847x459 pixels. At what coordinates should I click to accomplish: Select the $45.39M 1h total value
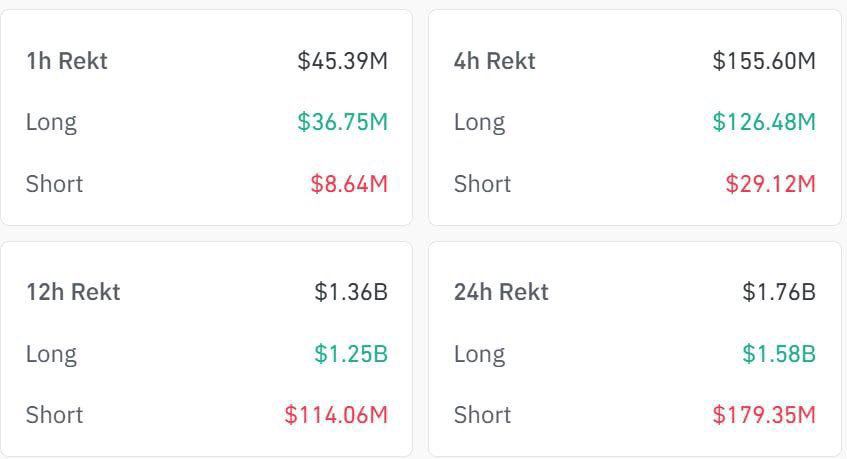tap(342, 61)
